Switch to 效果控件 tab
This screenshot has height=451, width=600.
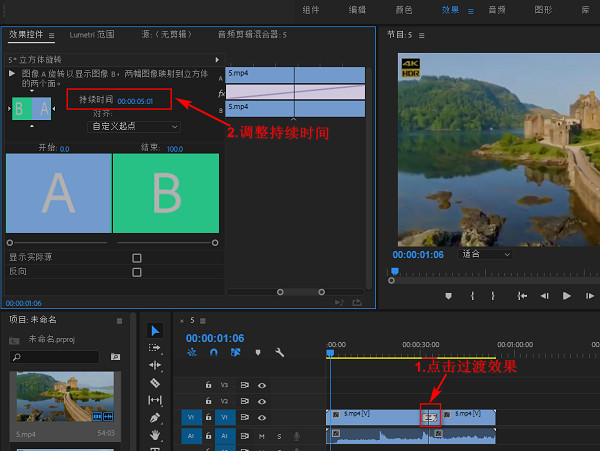[x=26, y=34]
